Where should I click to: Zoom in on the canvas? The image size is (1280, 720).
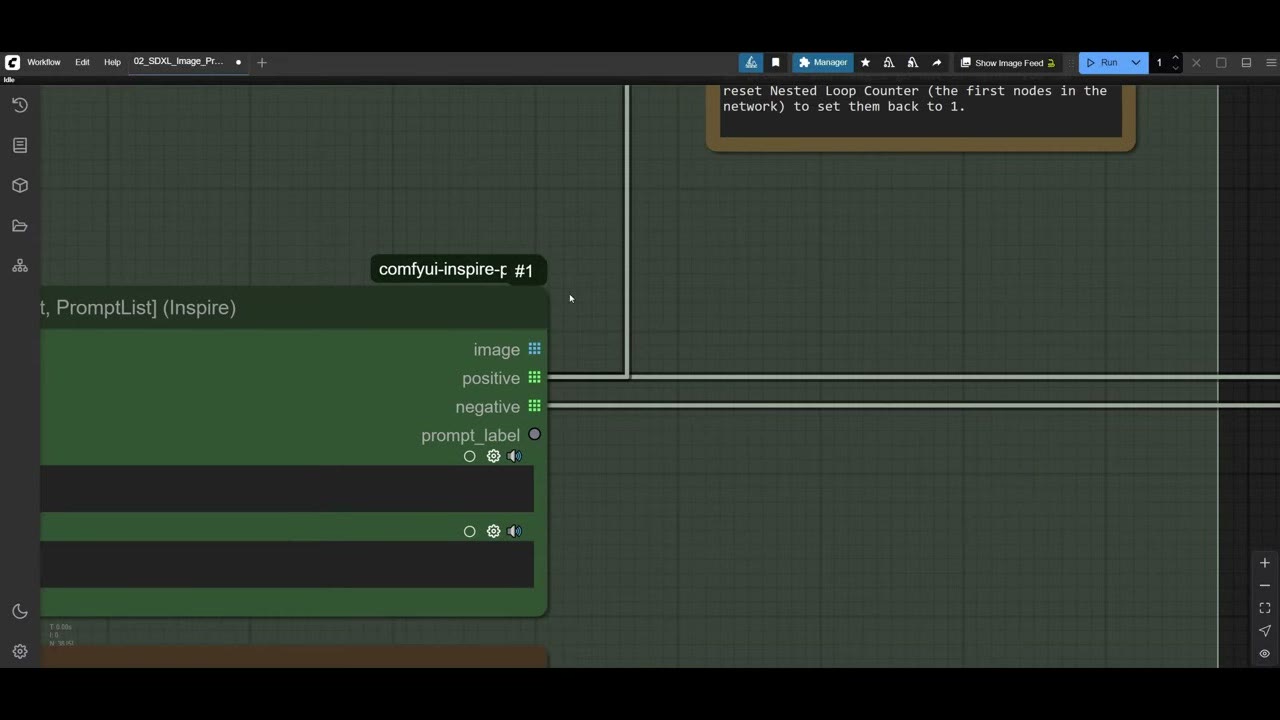[x=1265, y=563]
